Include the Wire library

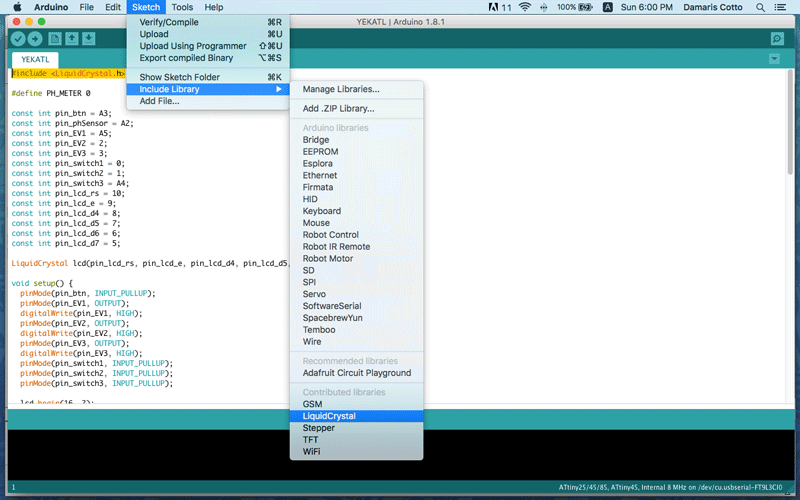(x=356, y=341)
